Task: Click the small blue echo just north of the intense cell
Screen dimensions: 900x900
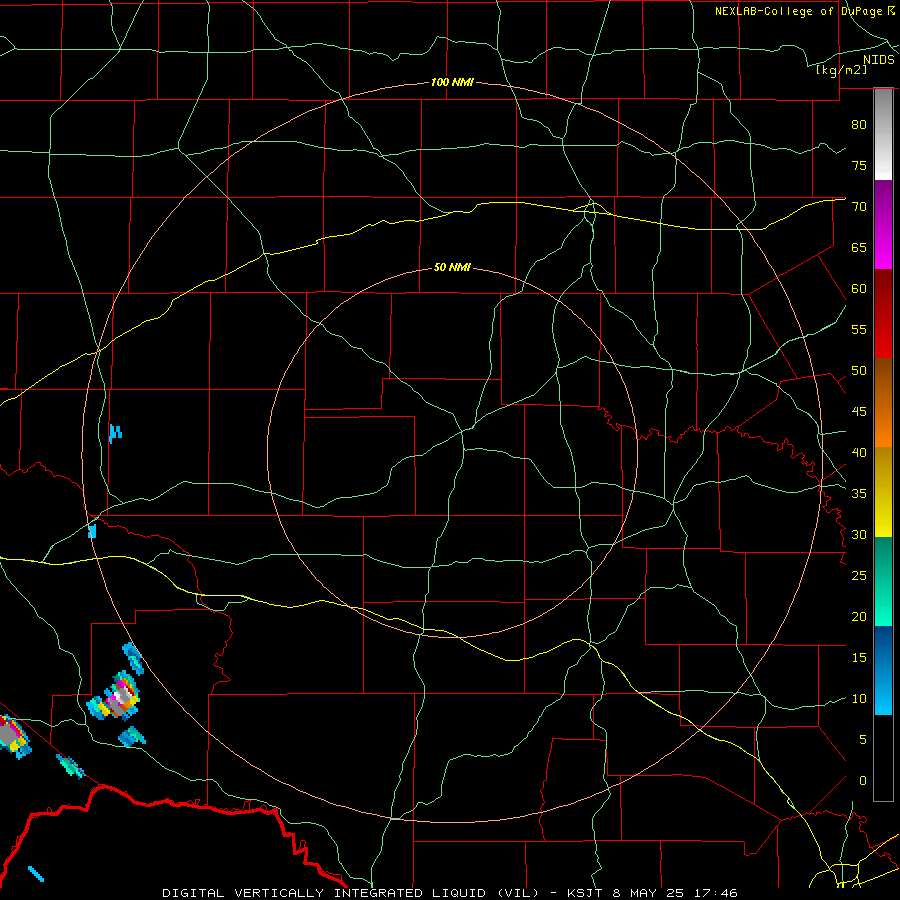Action: pos(133,658)
